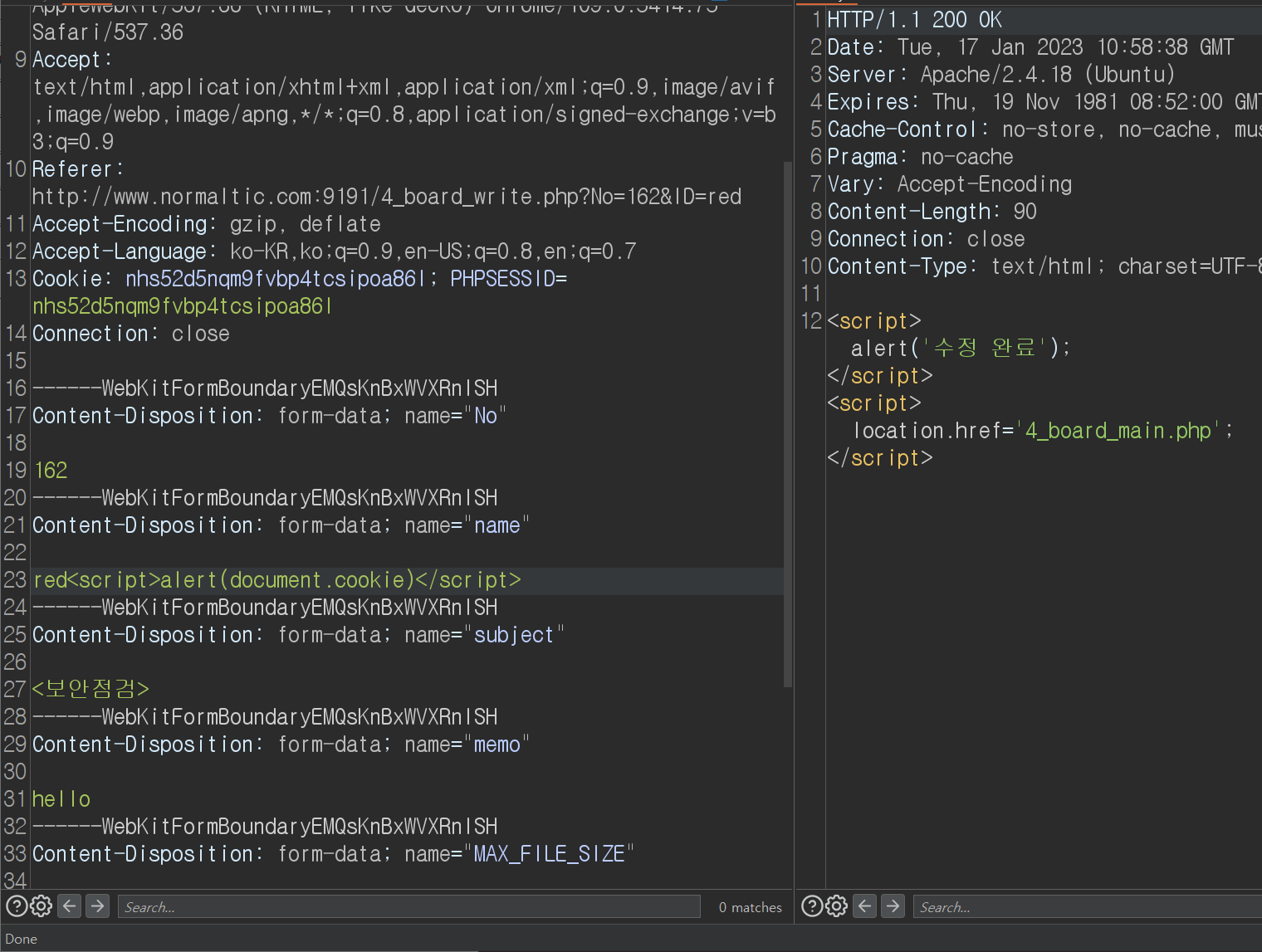Click the alert('수정 완료') line
Viewport: 1262px width, 952px height.
point(961,348)
